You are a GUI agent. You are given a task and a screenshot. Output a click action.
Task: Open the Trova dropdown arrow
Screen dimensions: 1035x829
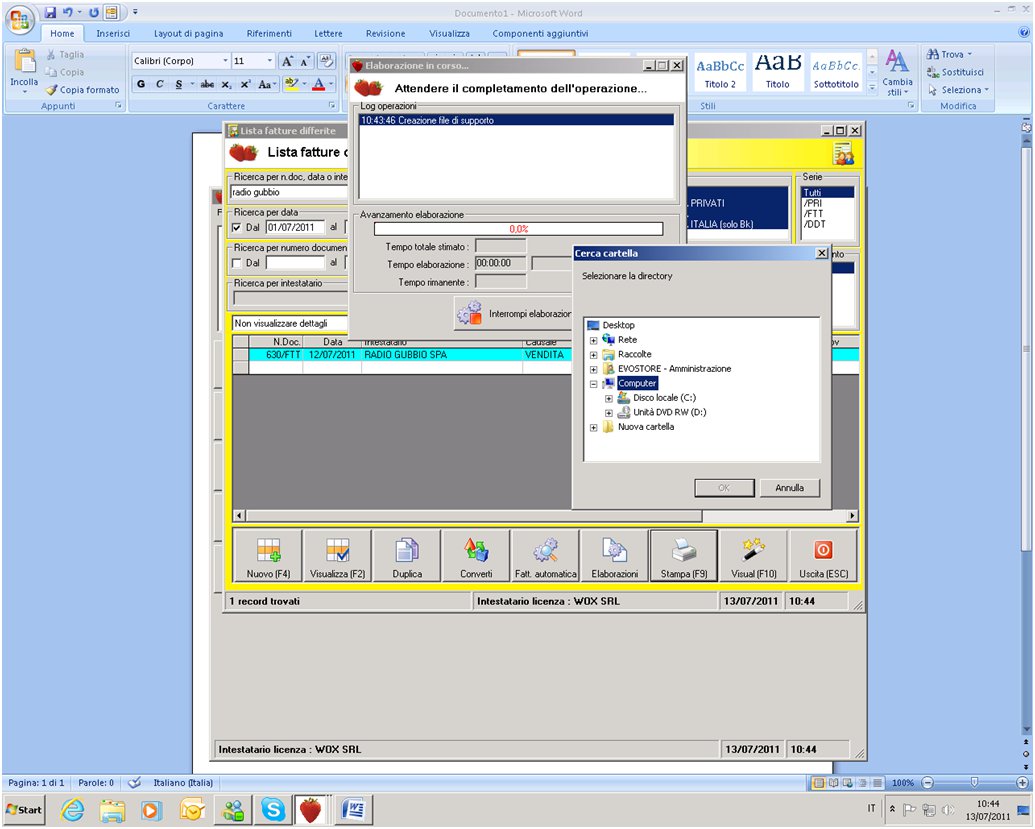tap(970, 54)
